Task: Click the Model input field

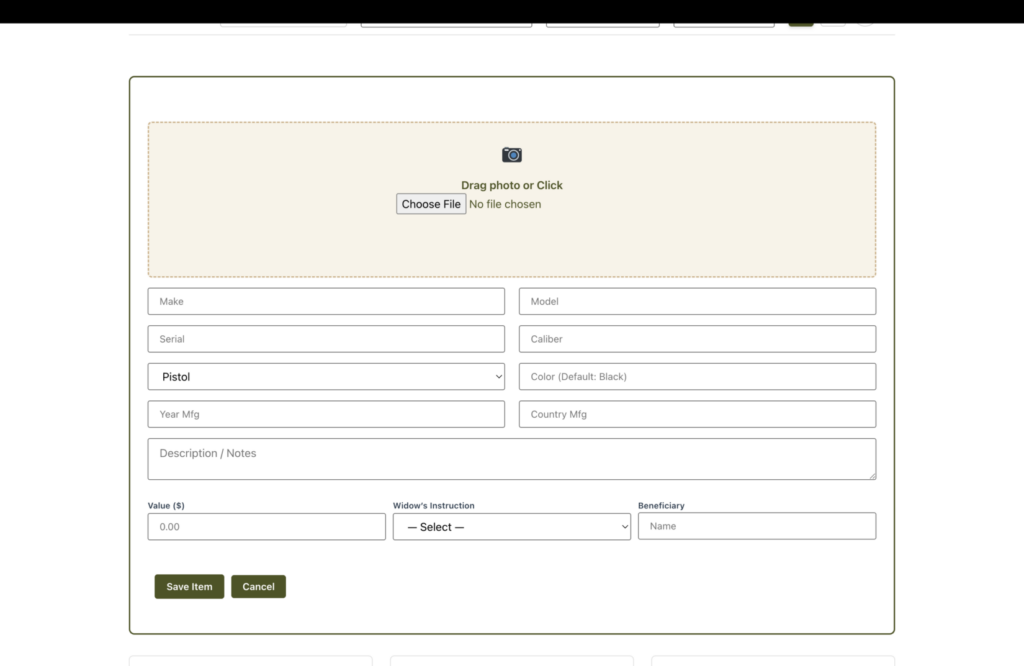Action: tap(697, 301)
